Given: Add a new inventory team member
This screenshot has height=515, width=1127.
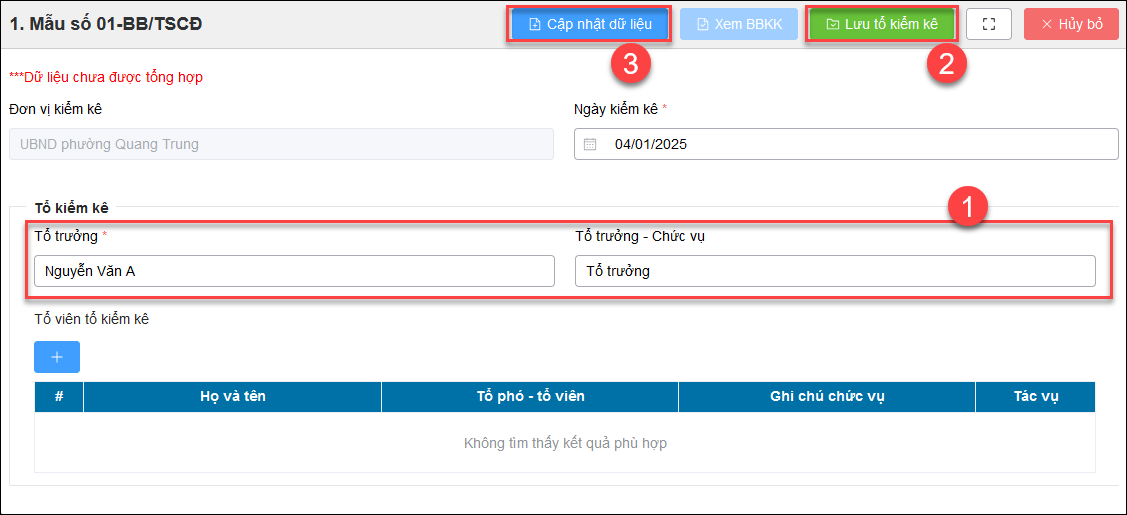Looking at the screenshot, I should 57,357.
